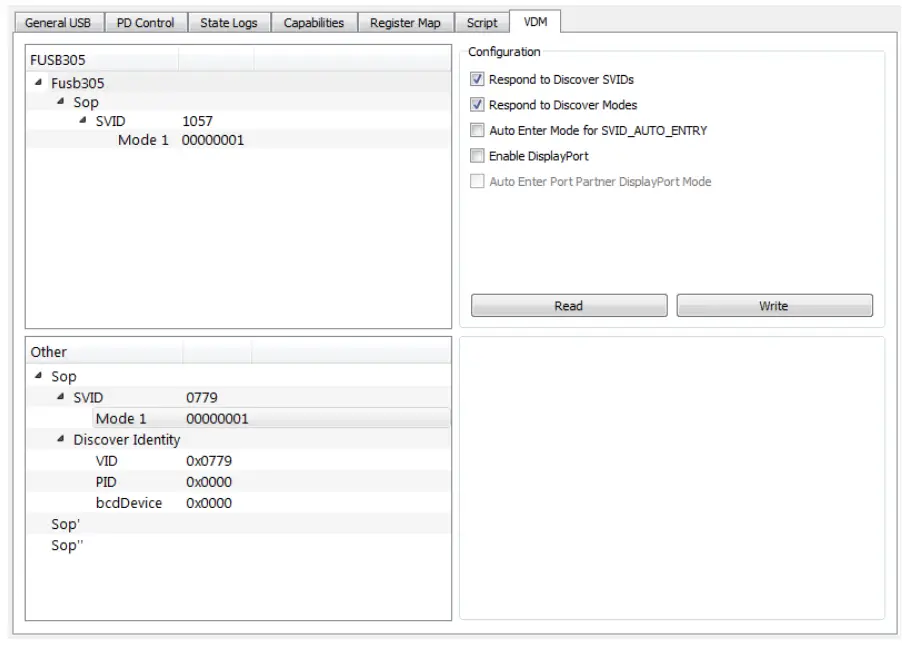Image resolution: width=902 pixels, height=647 pixels.
Task: Check the Enable DisplayPort box
Action: point(477,155)
